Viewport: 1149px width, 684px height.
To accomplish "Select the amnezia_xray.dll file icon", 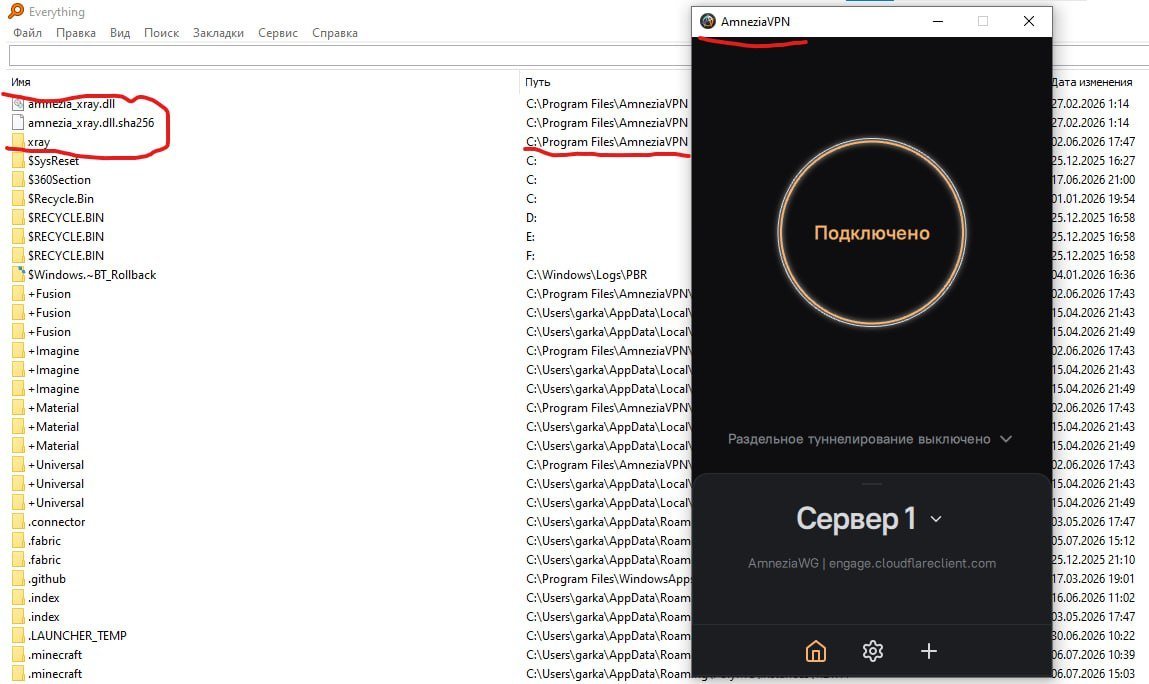I will tap(18, 103).
